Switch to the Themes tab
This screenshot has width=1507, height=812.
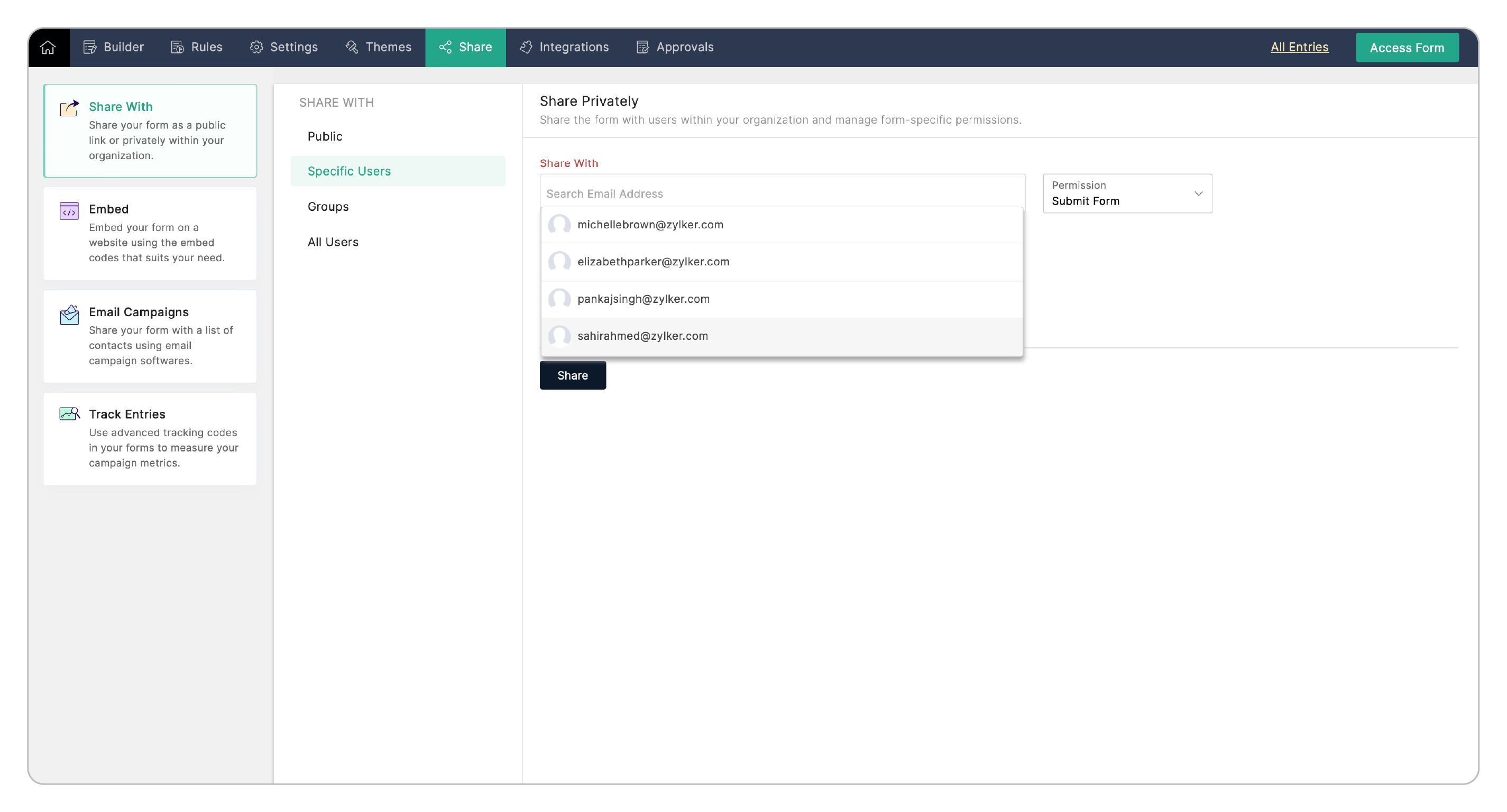[379, 48]
